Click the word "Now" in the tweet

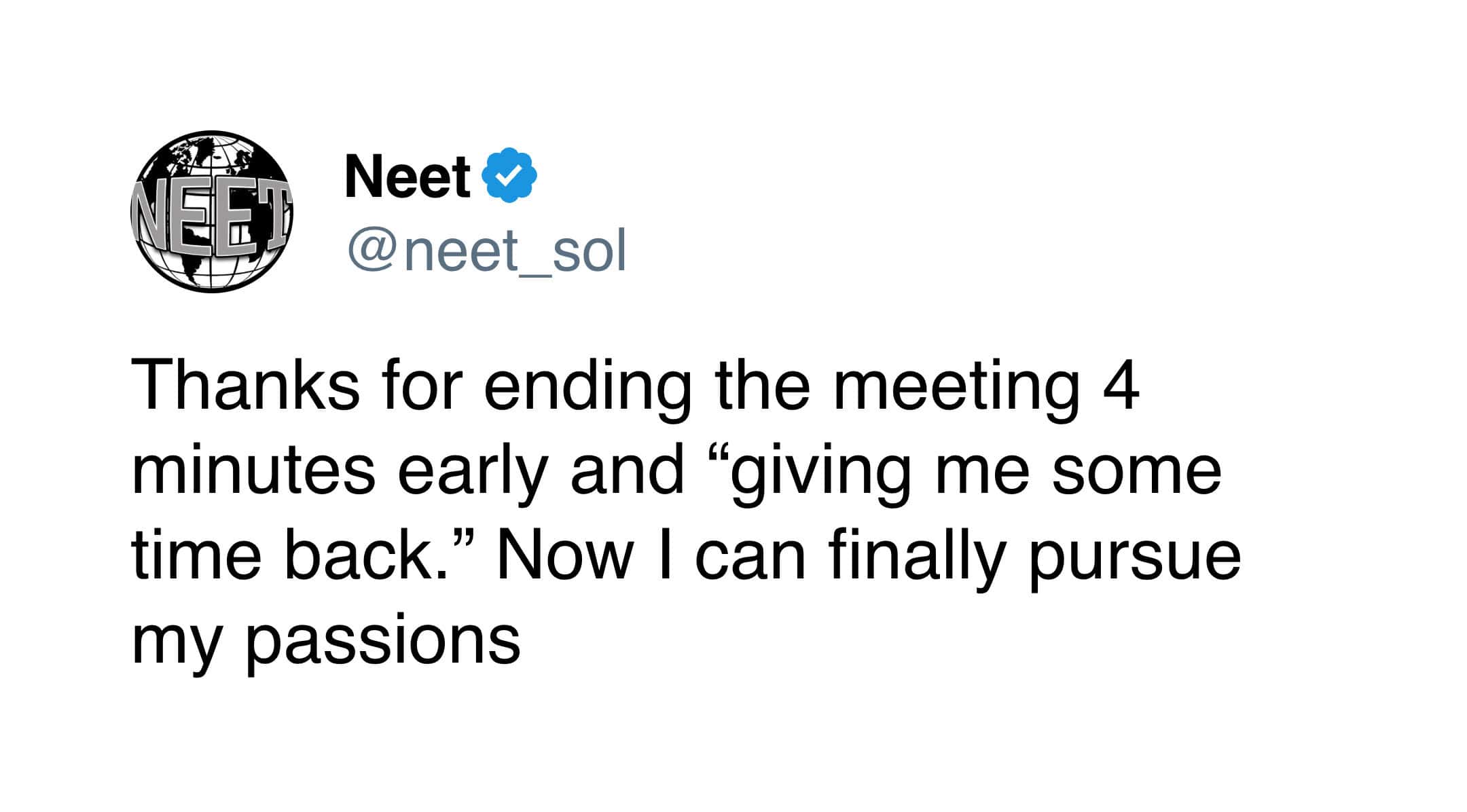click(565, 555)
